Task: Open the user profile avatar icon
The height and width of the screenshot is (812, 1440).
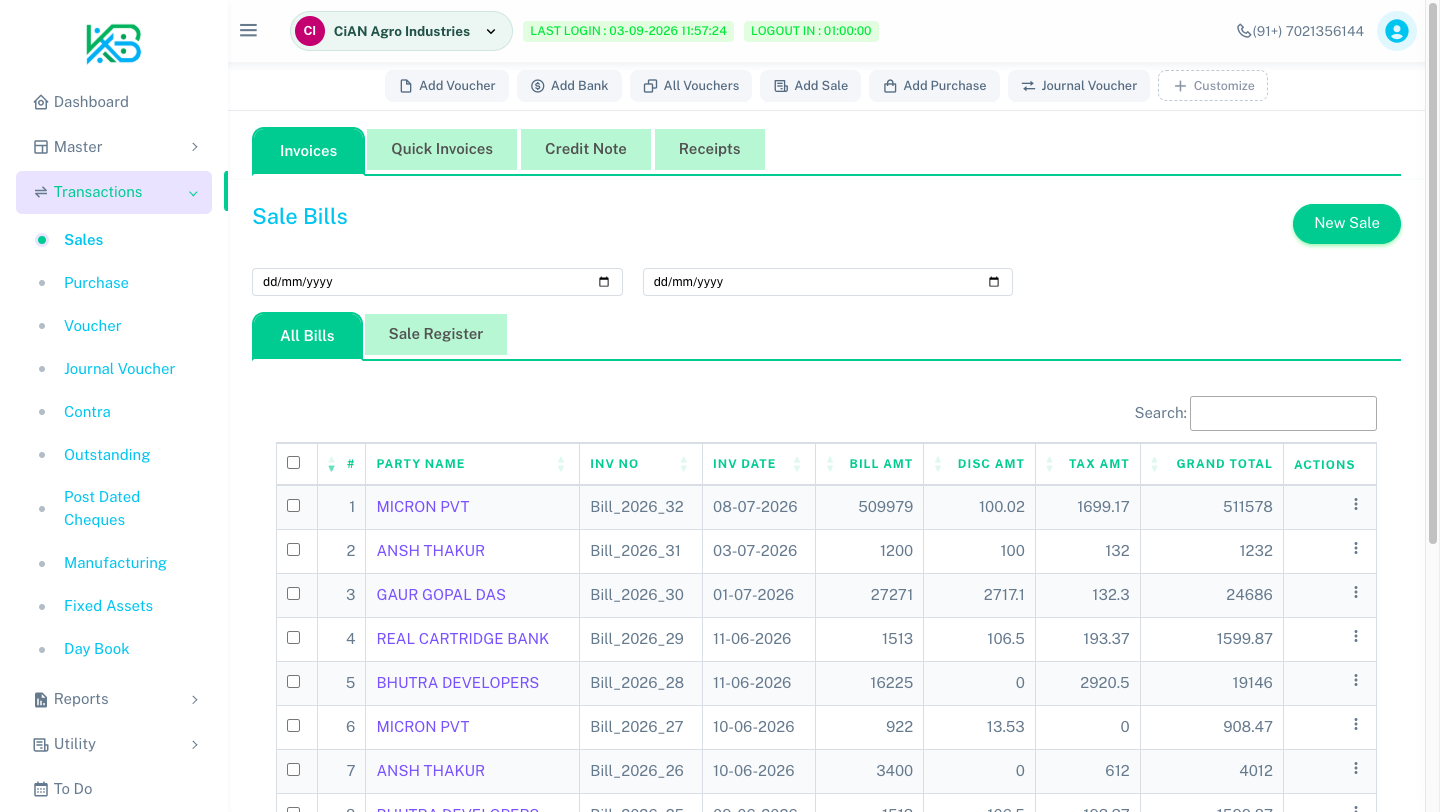Action: point(1397,31)
